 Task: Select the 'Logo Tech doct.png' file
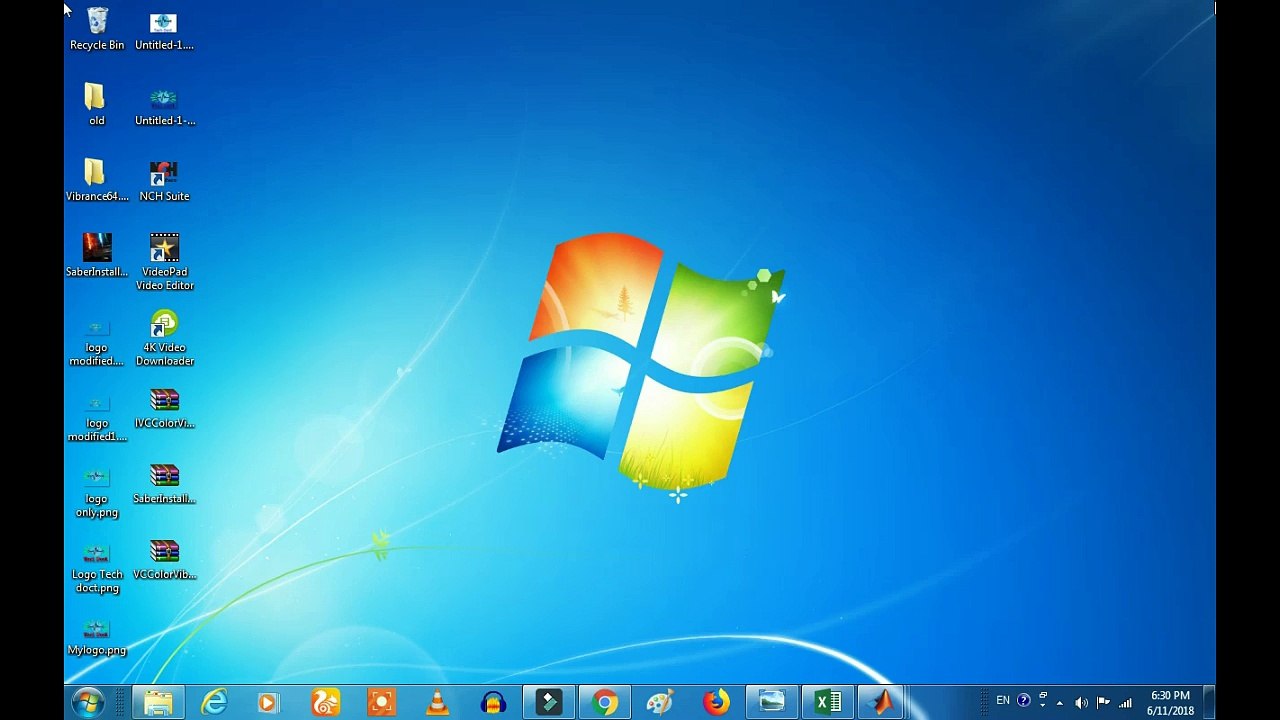click(x=97, y=566)
